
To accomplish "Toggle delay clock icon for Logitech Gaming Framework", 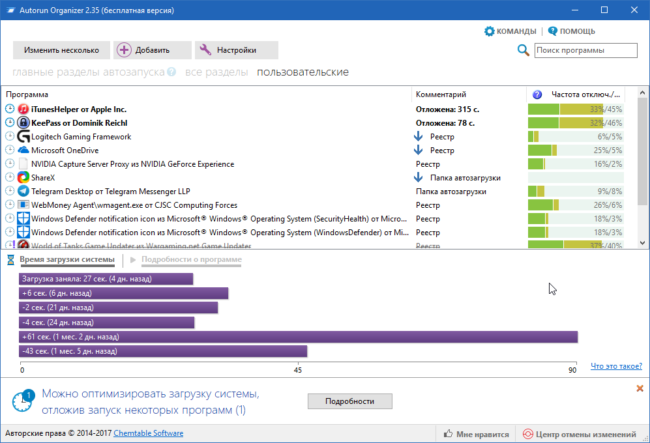I will tap(10, 136).
